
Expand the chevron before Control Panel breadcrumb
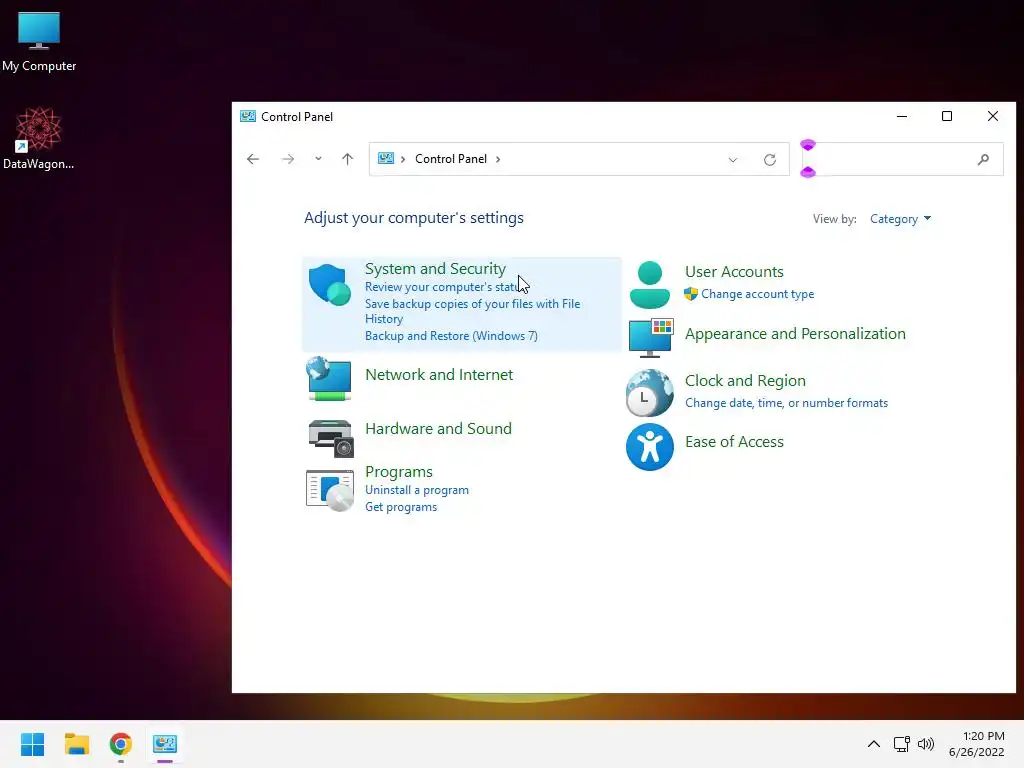pyautogui.click(x=403, y=159)
